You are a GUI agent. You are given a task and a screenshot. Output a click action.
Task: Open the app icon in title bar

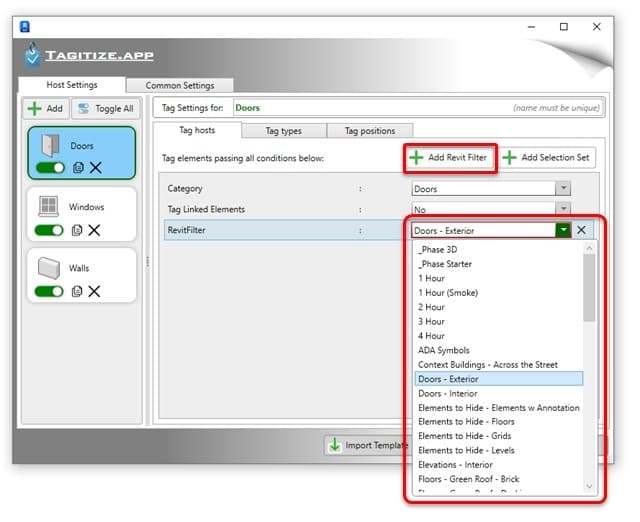coord(25,27)
